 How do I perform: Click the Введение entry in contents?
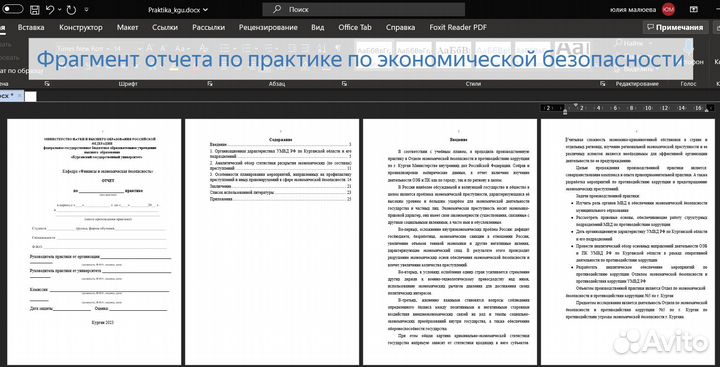pyautogui.click(x=281, y=145)
